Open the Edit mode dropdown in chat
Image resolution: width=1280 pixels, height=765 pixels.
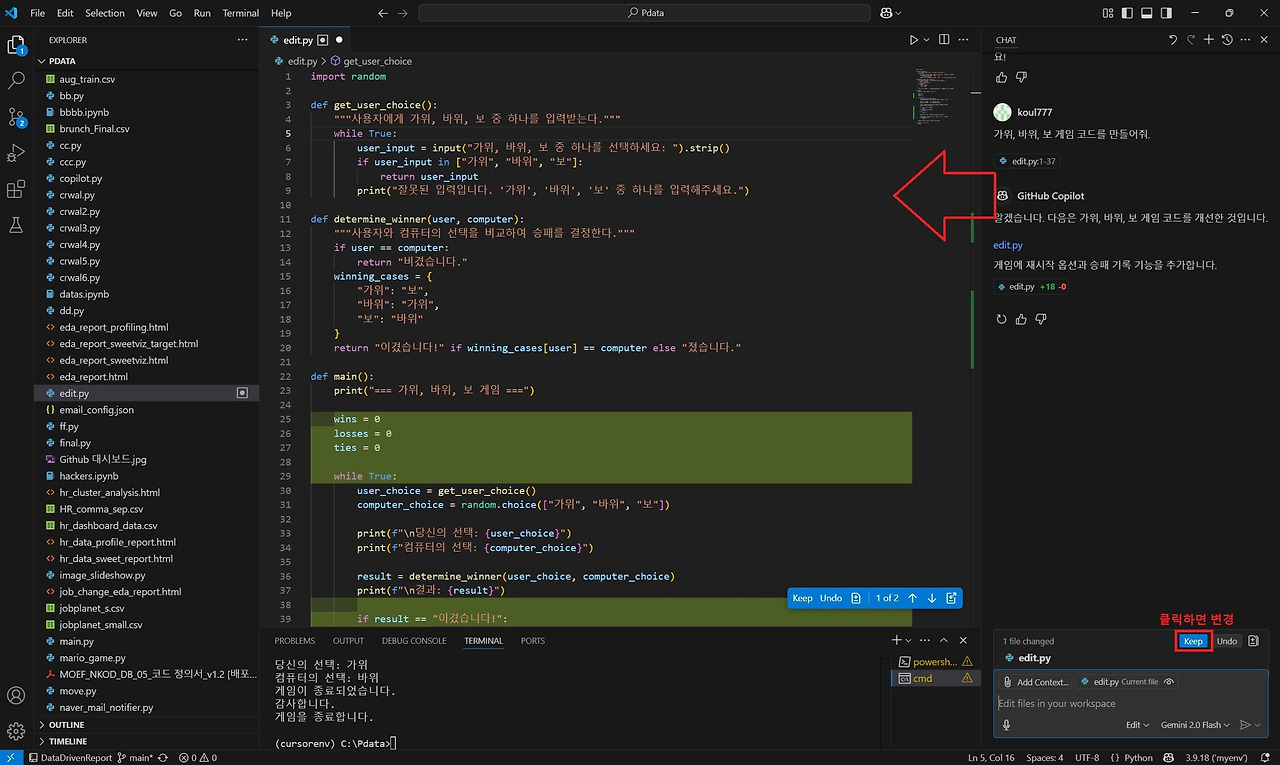tap(1137, 724)
